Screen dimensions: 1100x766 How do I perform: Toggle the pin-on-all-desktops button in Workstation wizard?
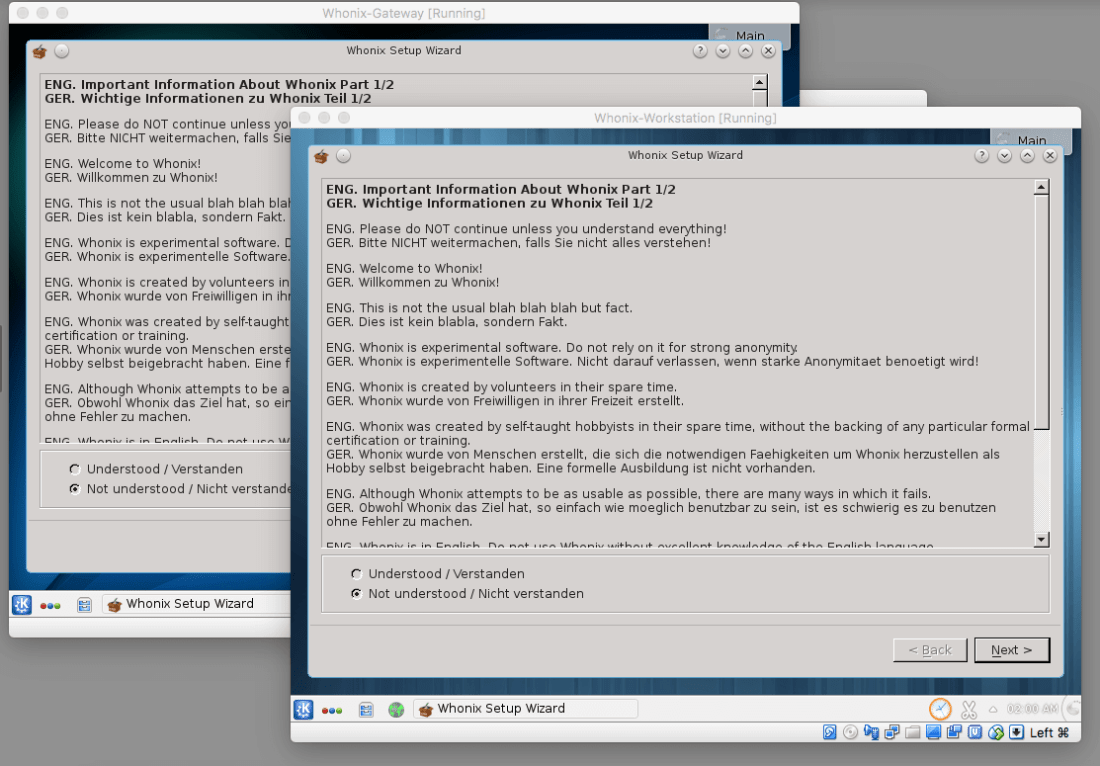tap(343, 156)
